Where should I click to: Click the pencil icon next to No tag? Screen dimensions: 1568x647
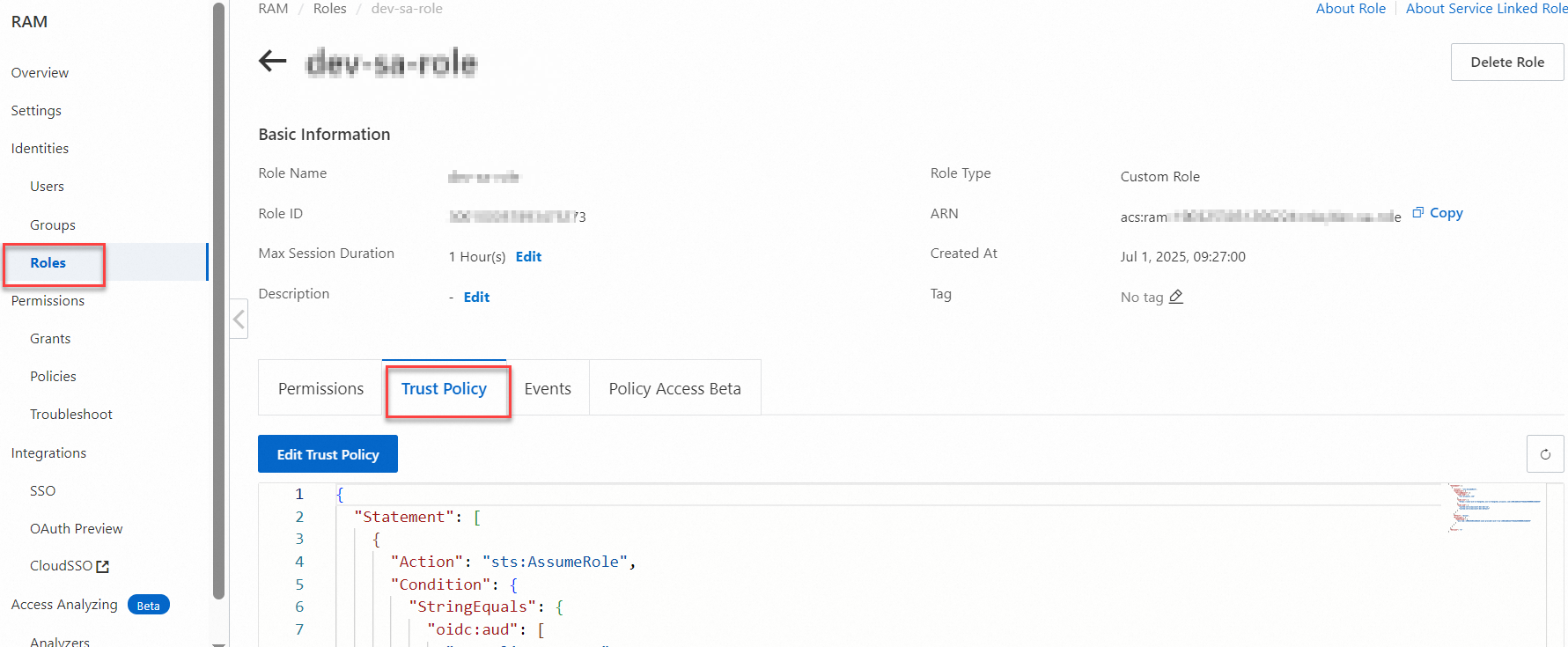tap(1176, 297)
